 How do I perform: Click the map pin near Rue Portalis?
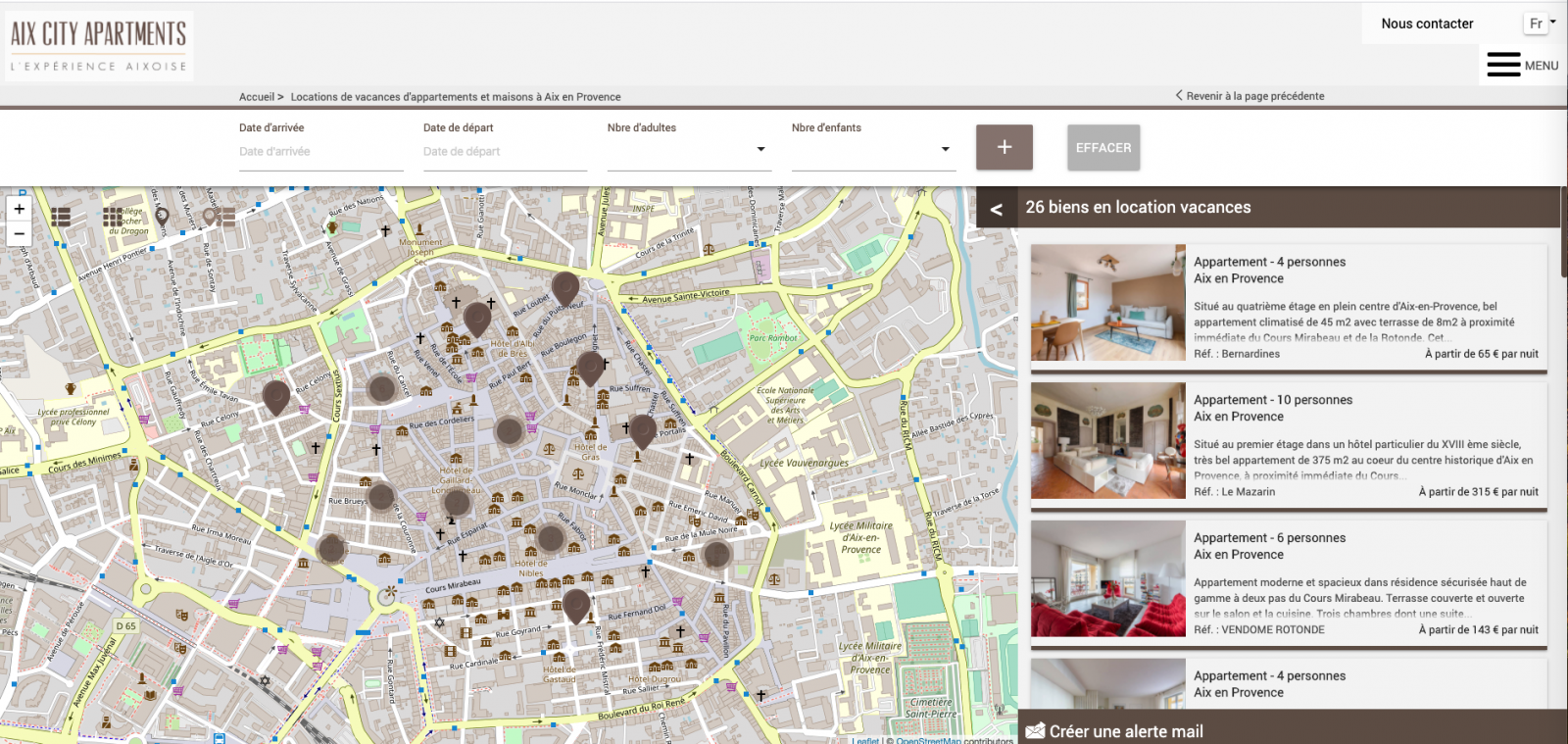642,431
